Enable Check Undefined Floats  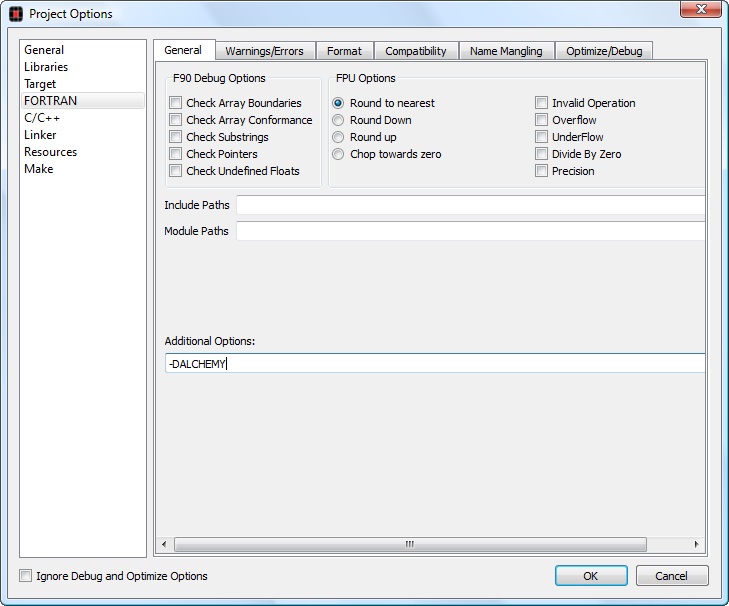(175, 171)
